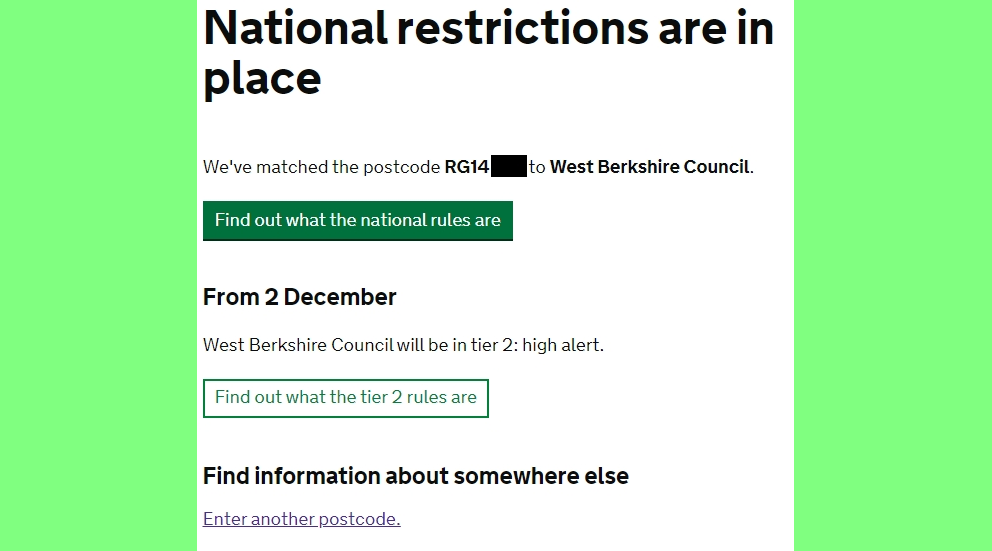Click the word 'place' in the main heading
Screen dimensions: 992x551
click(x=262, y=79)
